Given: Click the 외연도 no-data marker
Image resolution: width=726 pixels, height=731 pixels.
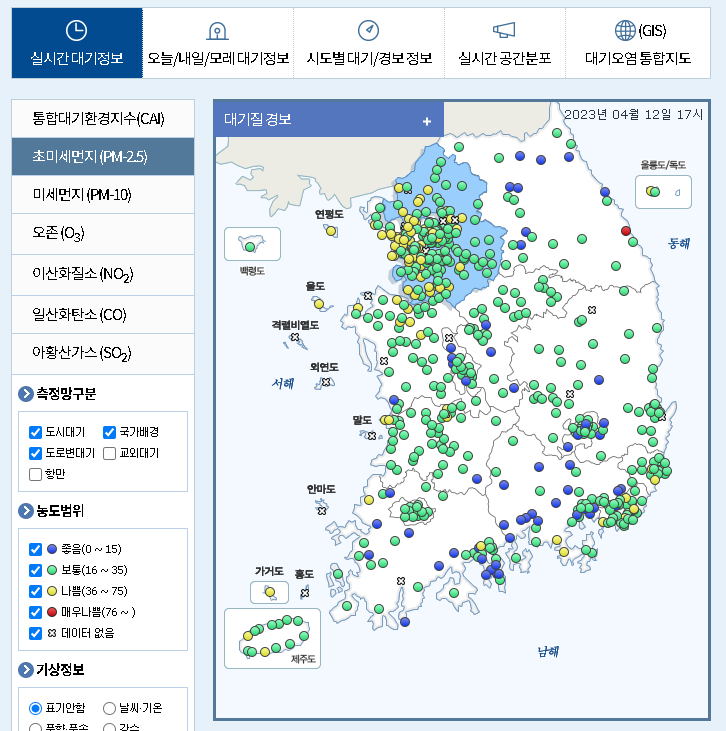Looking at the screenshot, I should tap(326, 382).
